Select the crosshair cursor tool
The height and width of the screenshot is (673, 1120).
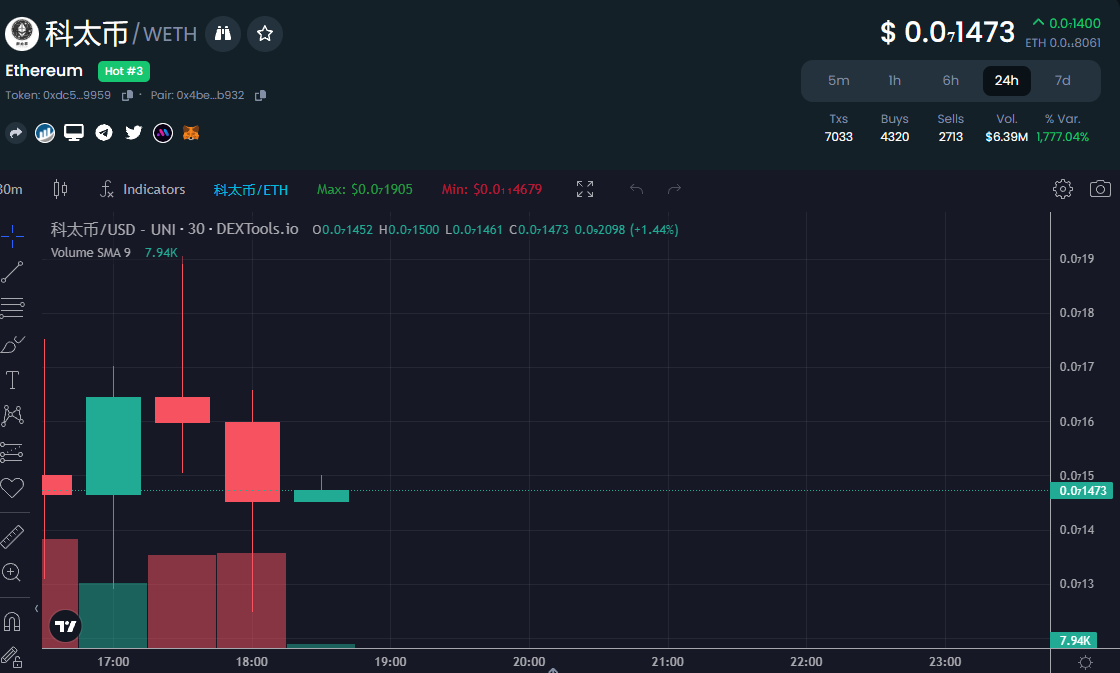click(x=12, y=236)
